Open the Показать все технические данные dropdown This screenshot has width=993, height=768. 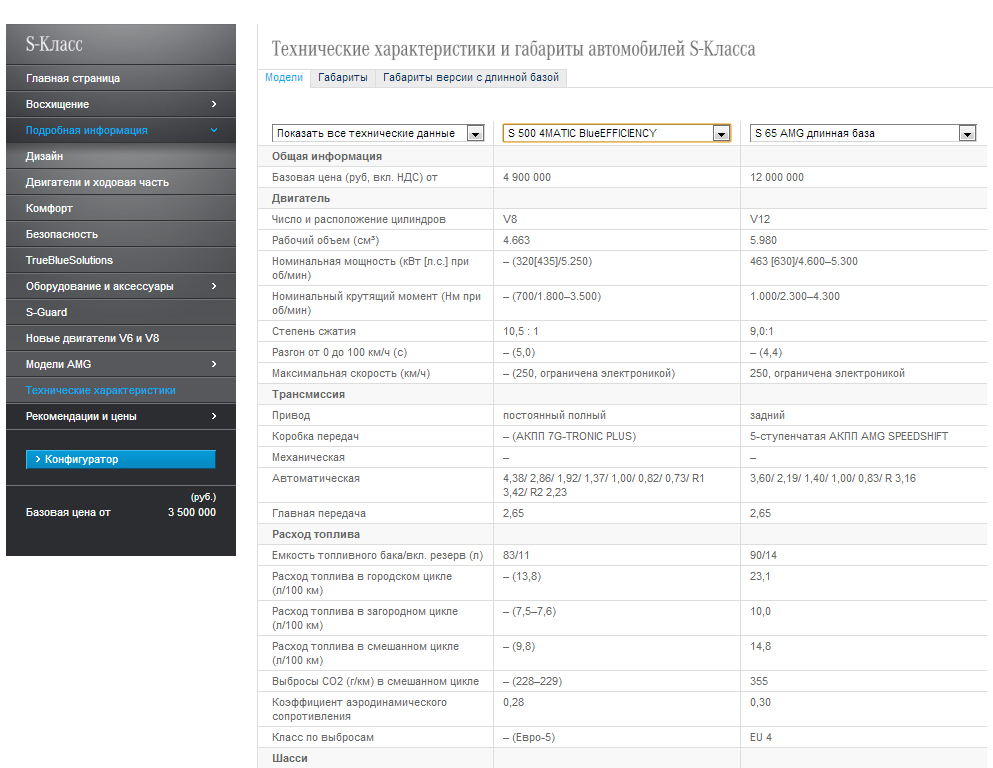coord(475,133)
